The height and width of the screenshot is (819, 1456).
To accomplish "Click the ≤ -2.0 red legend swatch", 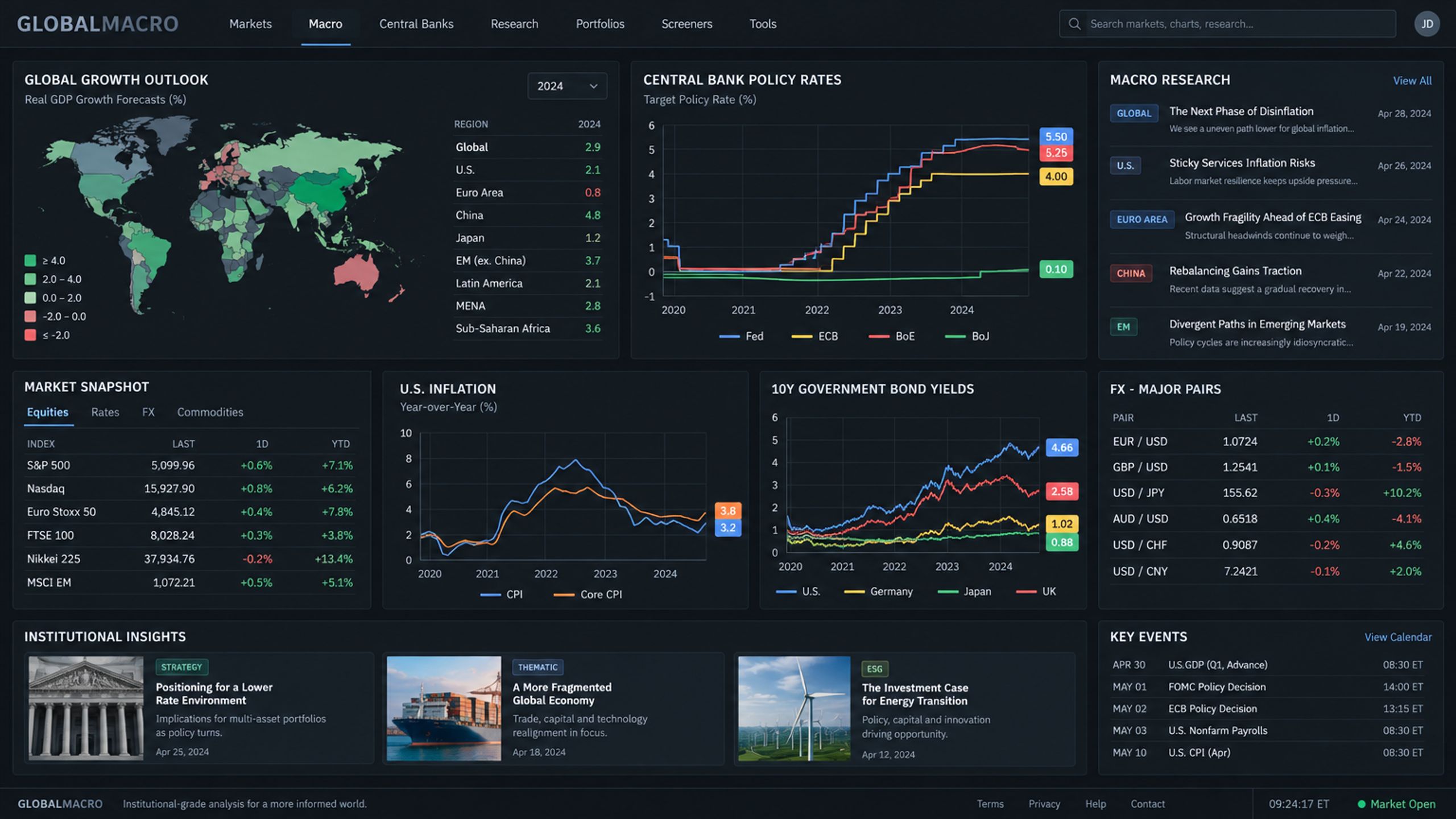I will pyautogui.click(x=30, y=335).
